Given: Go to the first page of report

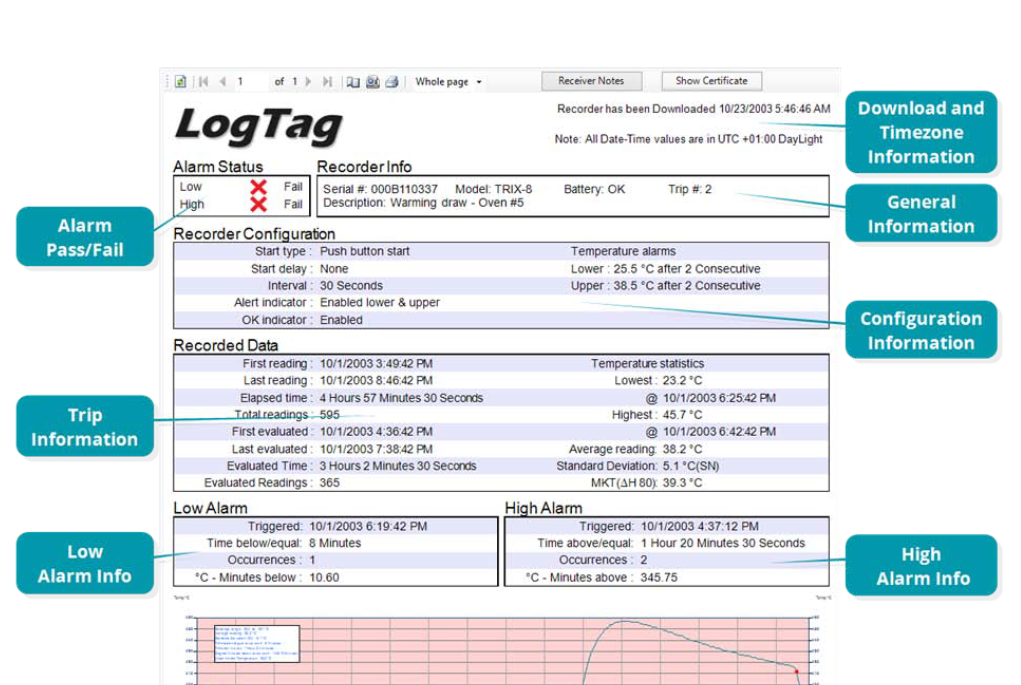Looking at the screenshot, I should tap(204, 82).
